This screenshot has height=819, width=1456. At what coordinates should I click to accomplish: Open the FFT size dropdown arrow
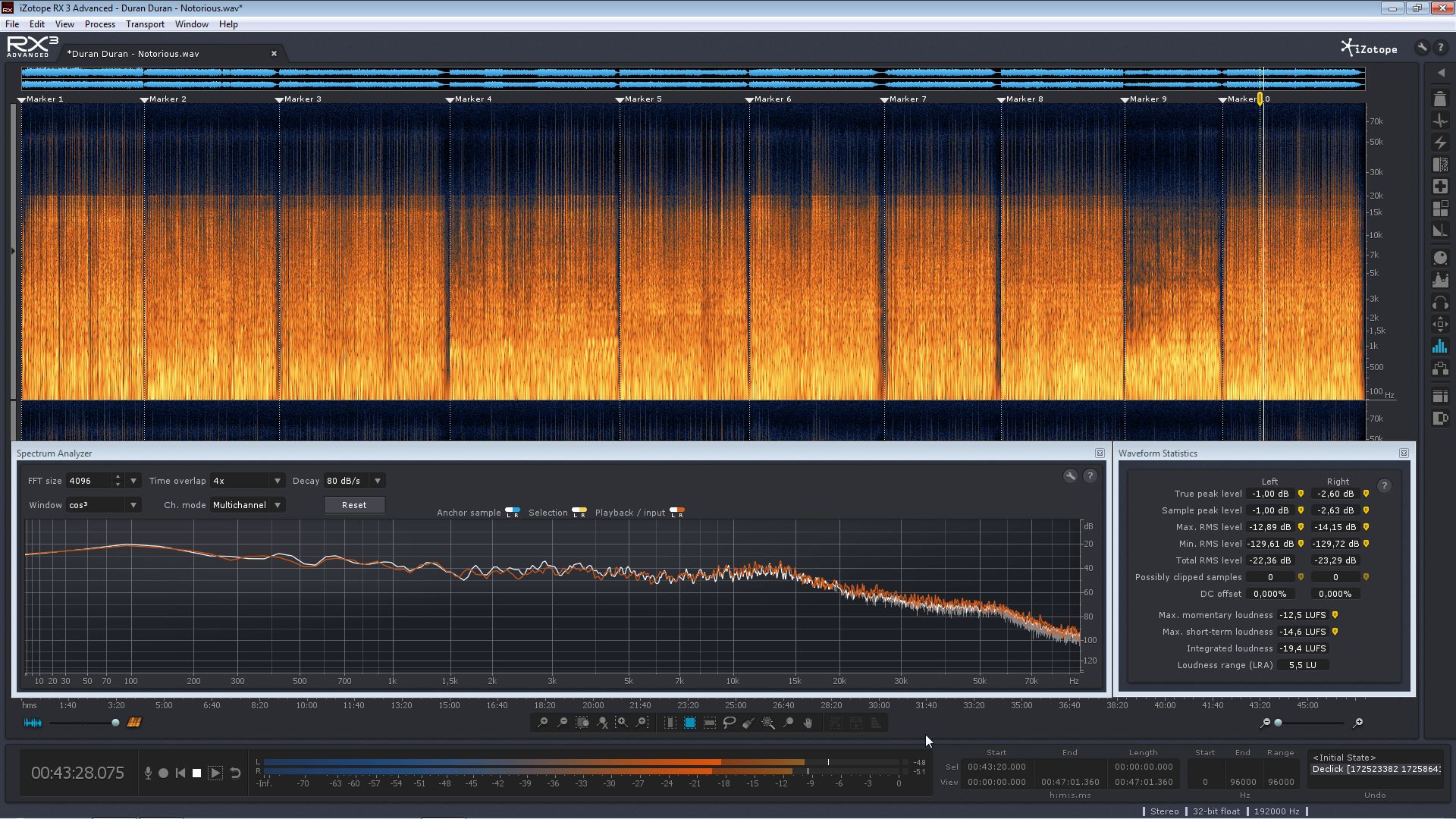pos(133,481)
